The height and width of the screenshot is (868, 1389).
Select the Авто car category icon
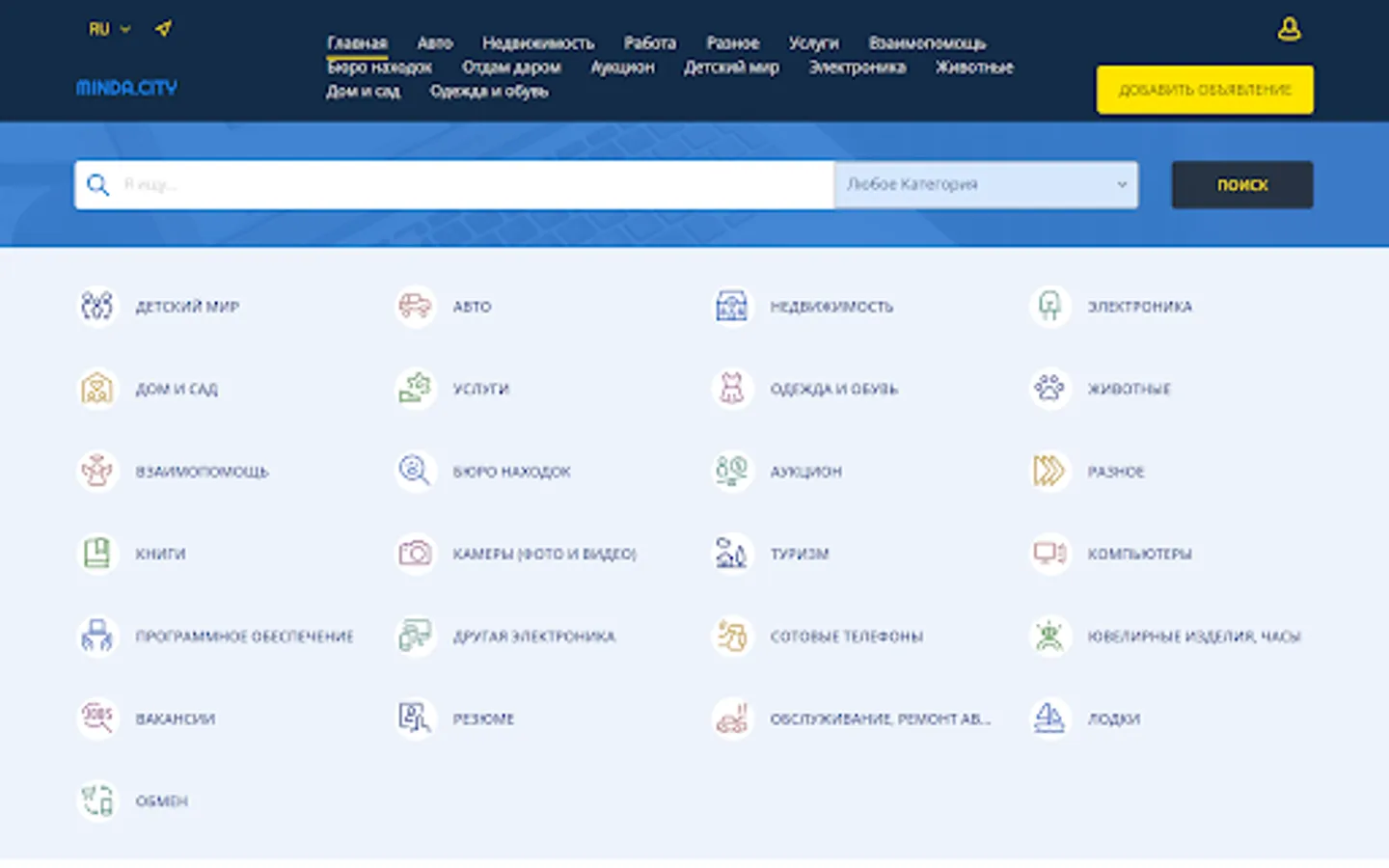[x=415, y=307]
